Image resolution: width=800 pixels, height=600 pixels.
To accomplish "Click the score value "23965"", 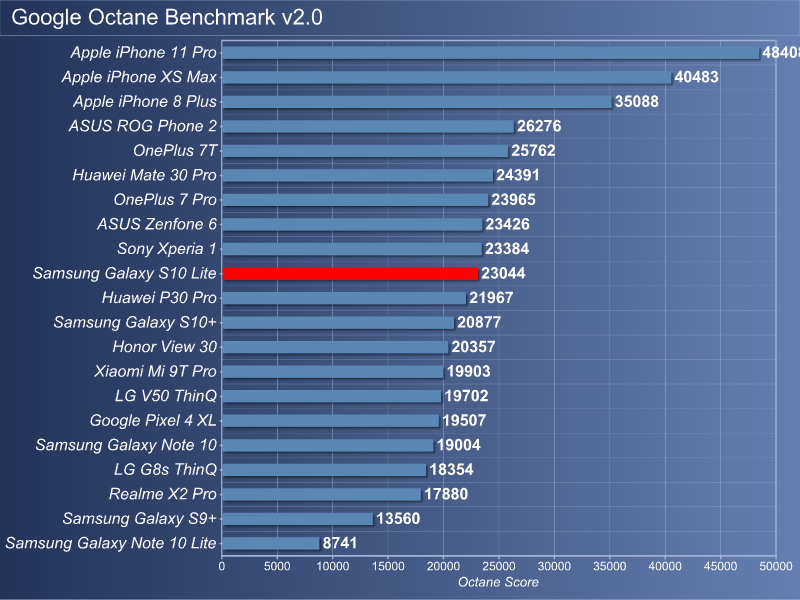I will tap(513, 199).
